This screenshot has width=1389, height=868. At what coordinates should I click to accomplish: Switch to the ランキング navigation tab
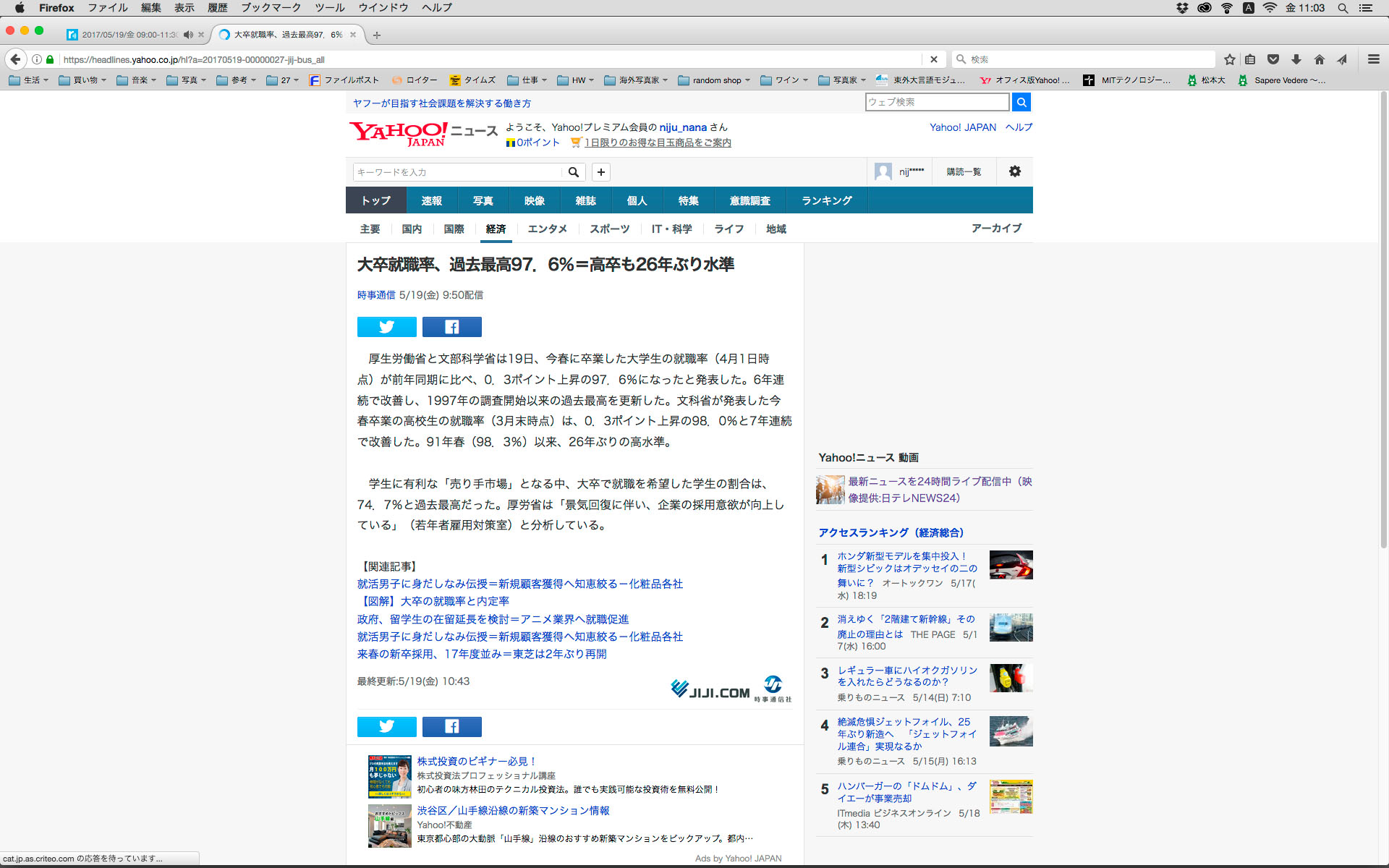pyautogui.click(x=826, y=200)
